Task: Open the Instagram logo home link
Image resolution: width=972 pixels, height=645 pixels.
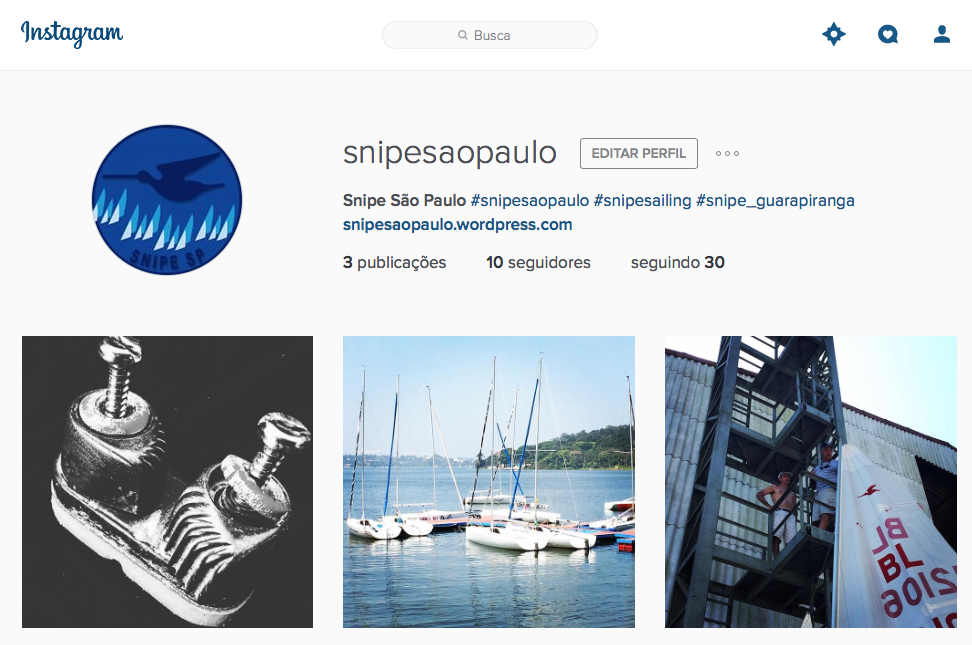Action: click(72, 33)
